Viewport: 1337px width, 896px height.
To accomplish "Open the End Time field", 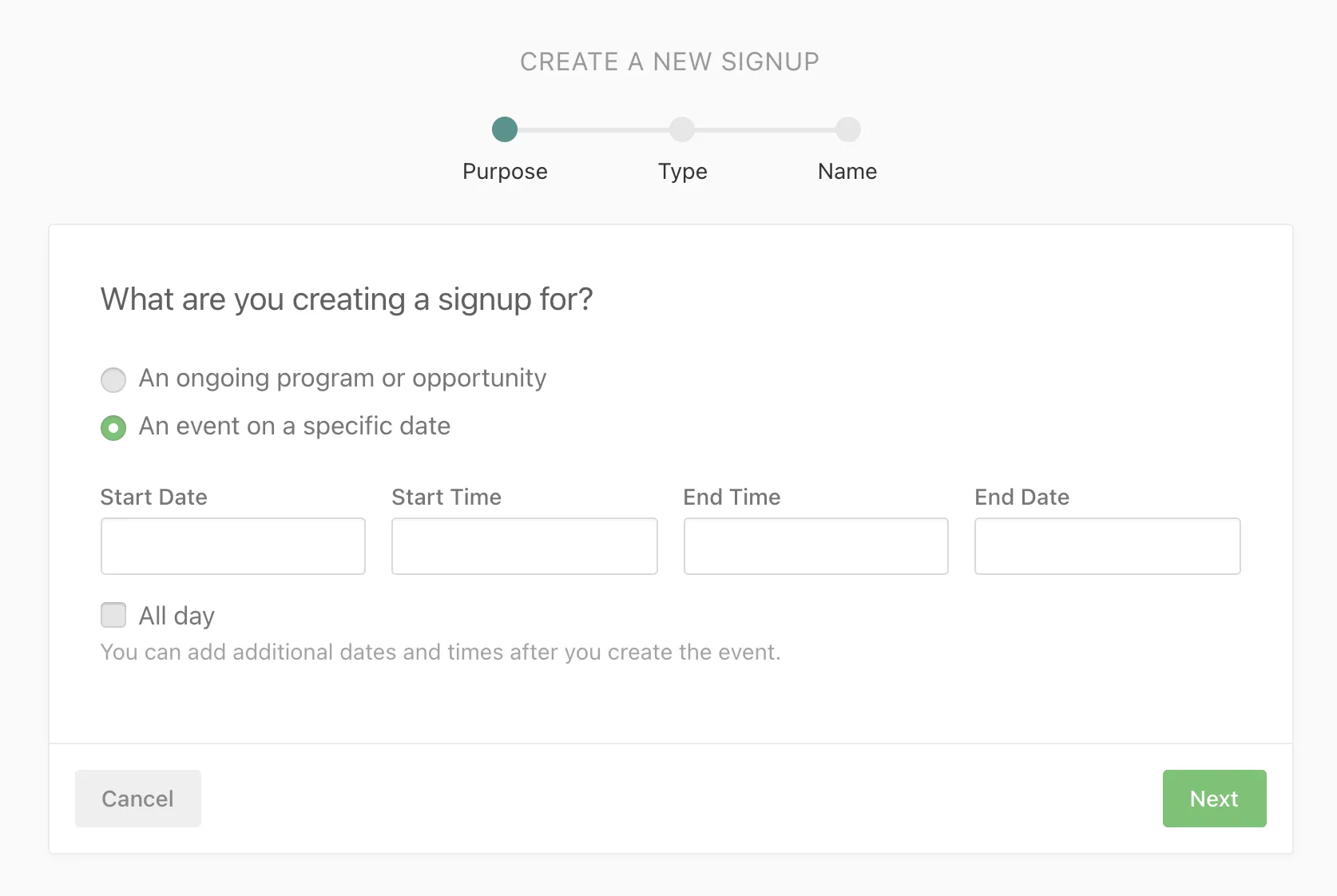I will [816, 546].
